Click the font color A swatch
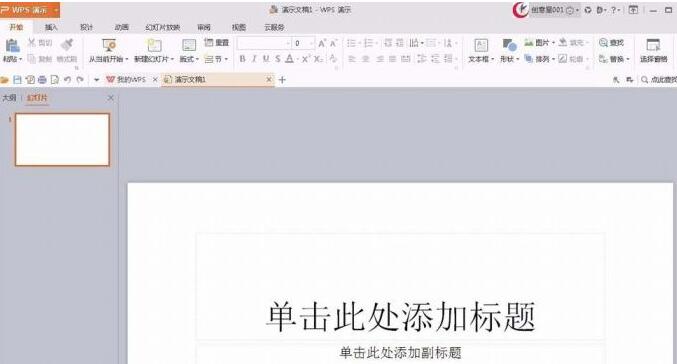The height and width of the screenshot is (364, 677). (x=290, y=59)
